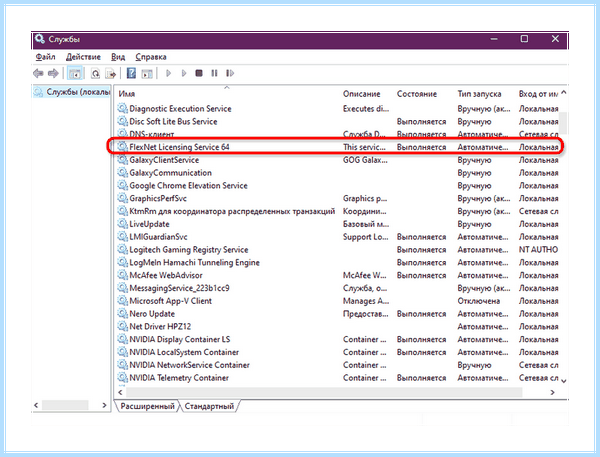Click the Restart service icon
Screen dimensions: 600x457
[230, 73]
